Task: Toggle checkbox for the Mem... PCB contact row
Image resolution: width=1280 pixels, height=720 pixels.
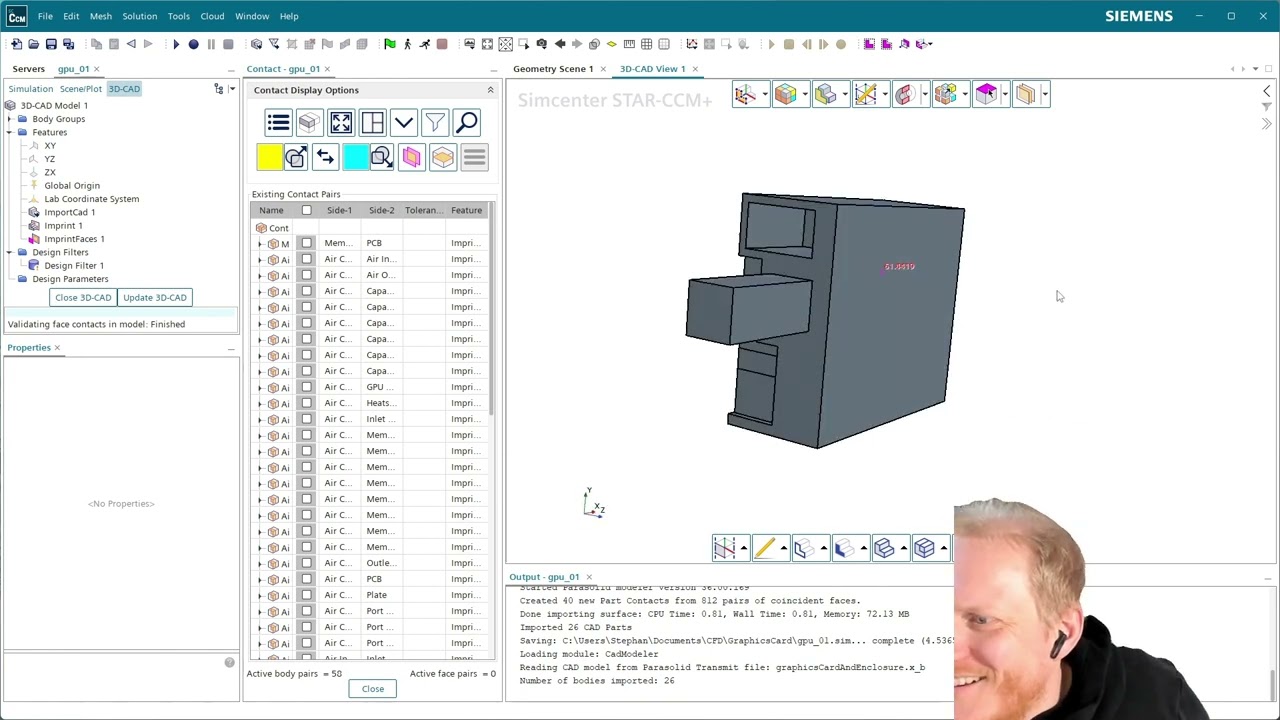Action: (306, 243)
